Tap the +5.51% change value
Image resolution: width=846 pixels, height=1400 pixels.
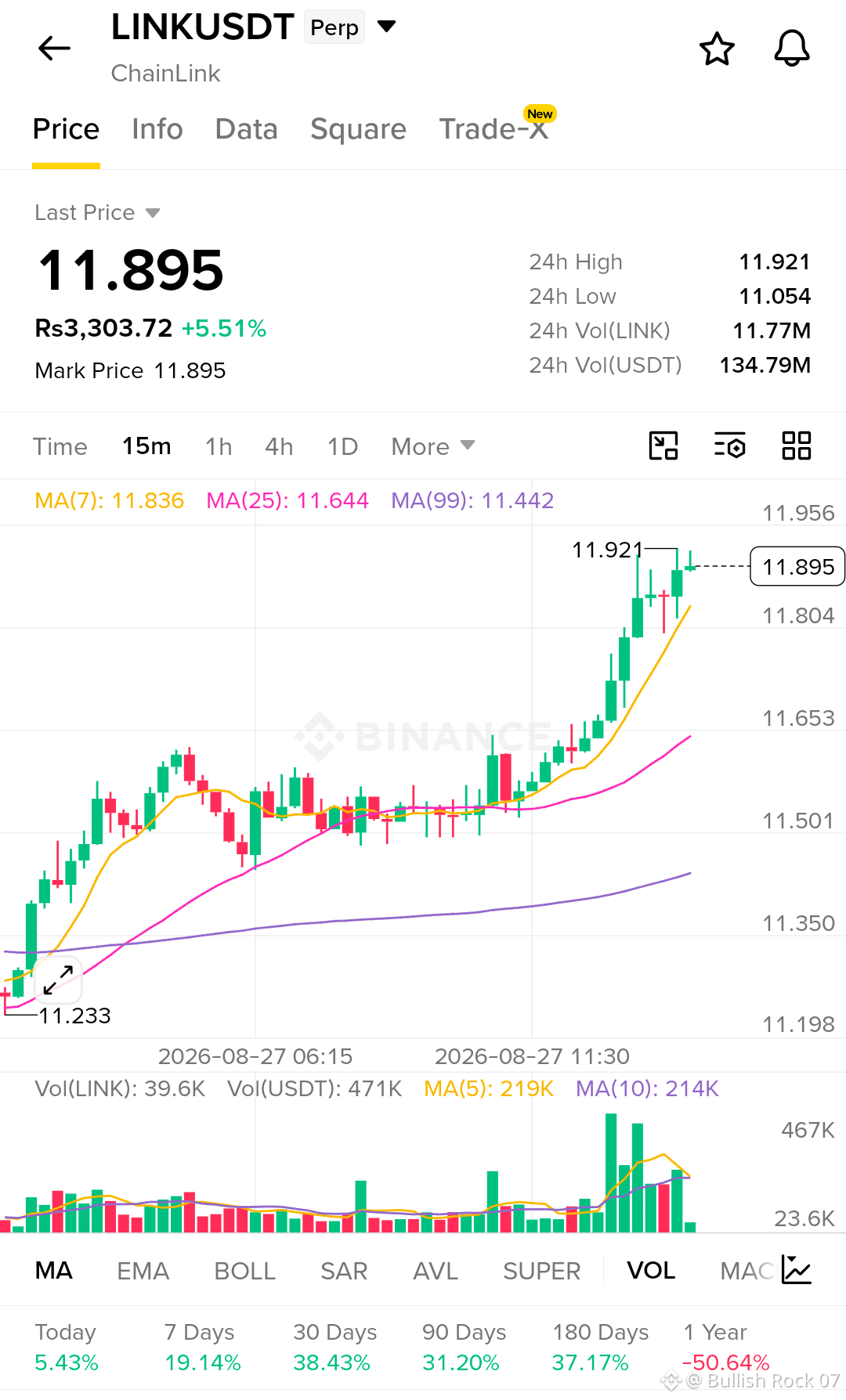coord(224,328)
